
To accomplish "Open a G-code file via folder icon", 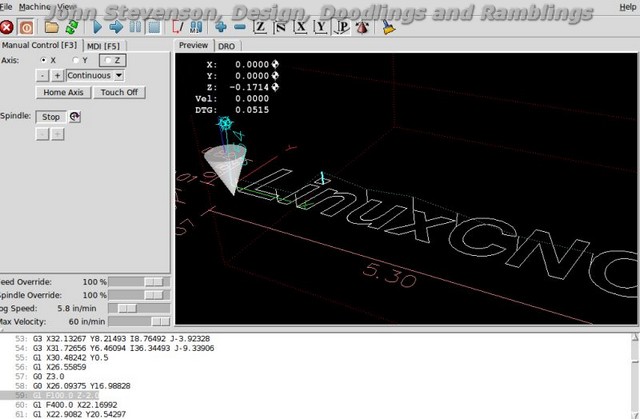I will [51, 27].
